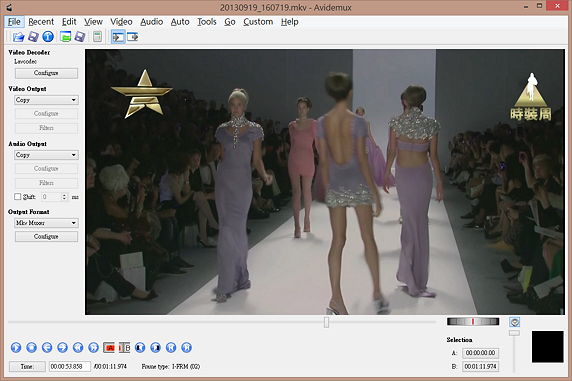Go to next frame arrow button
The height and width of the screenshot is (381, 572).
click(x=62, y=347)
